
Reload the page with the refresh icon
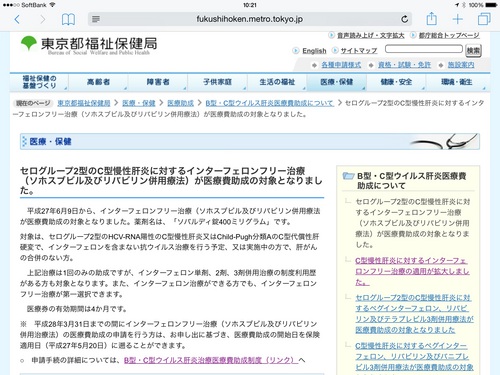click(x=404, y=19)
